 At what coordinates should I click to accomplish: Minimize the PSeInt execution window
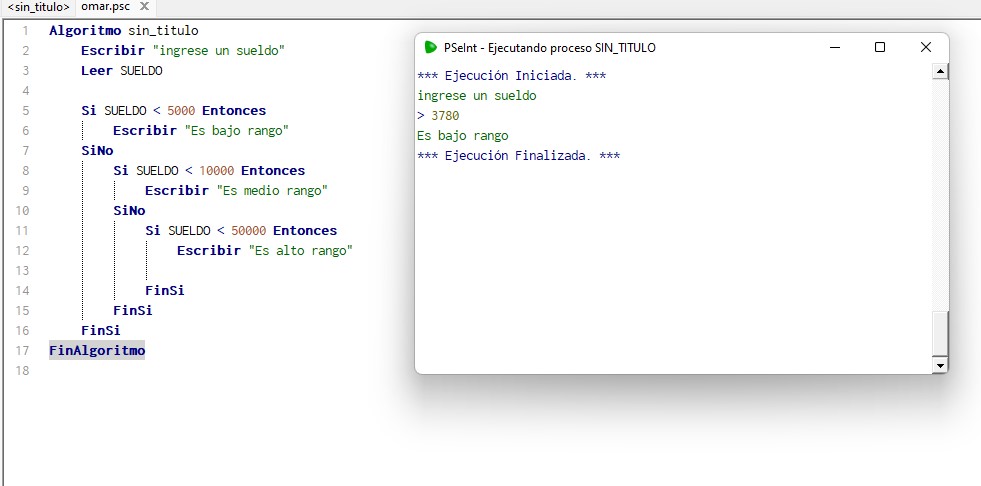[834, 47]
